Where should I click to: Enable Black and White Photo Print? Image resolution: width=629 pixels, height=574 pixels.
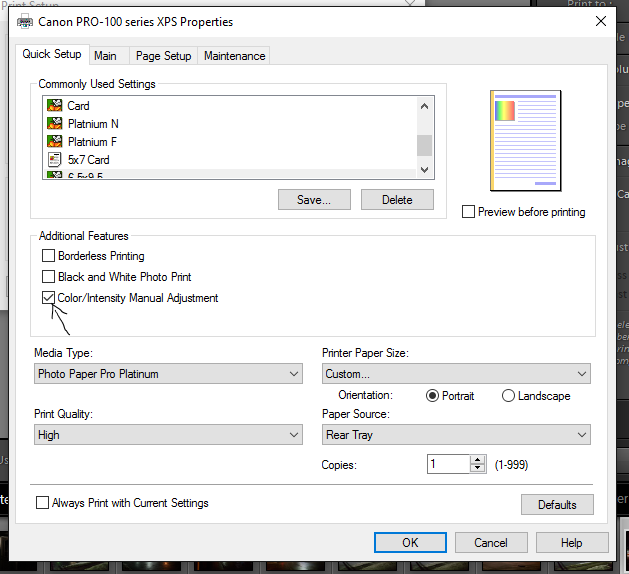click(x=48, y=276)
